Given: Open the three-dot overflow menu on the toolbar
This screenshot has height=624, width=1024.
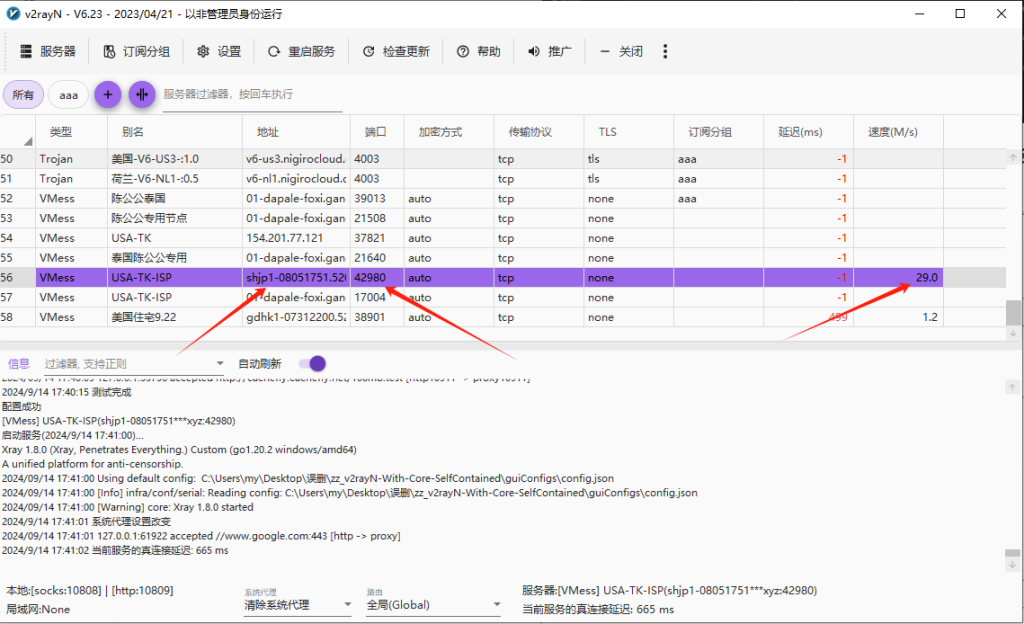Looking at the screenshot, I should 665,50.
